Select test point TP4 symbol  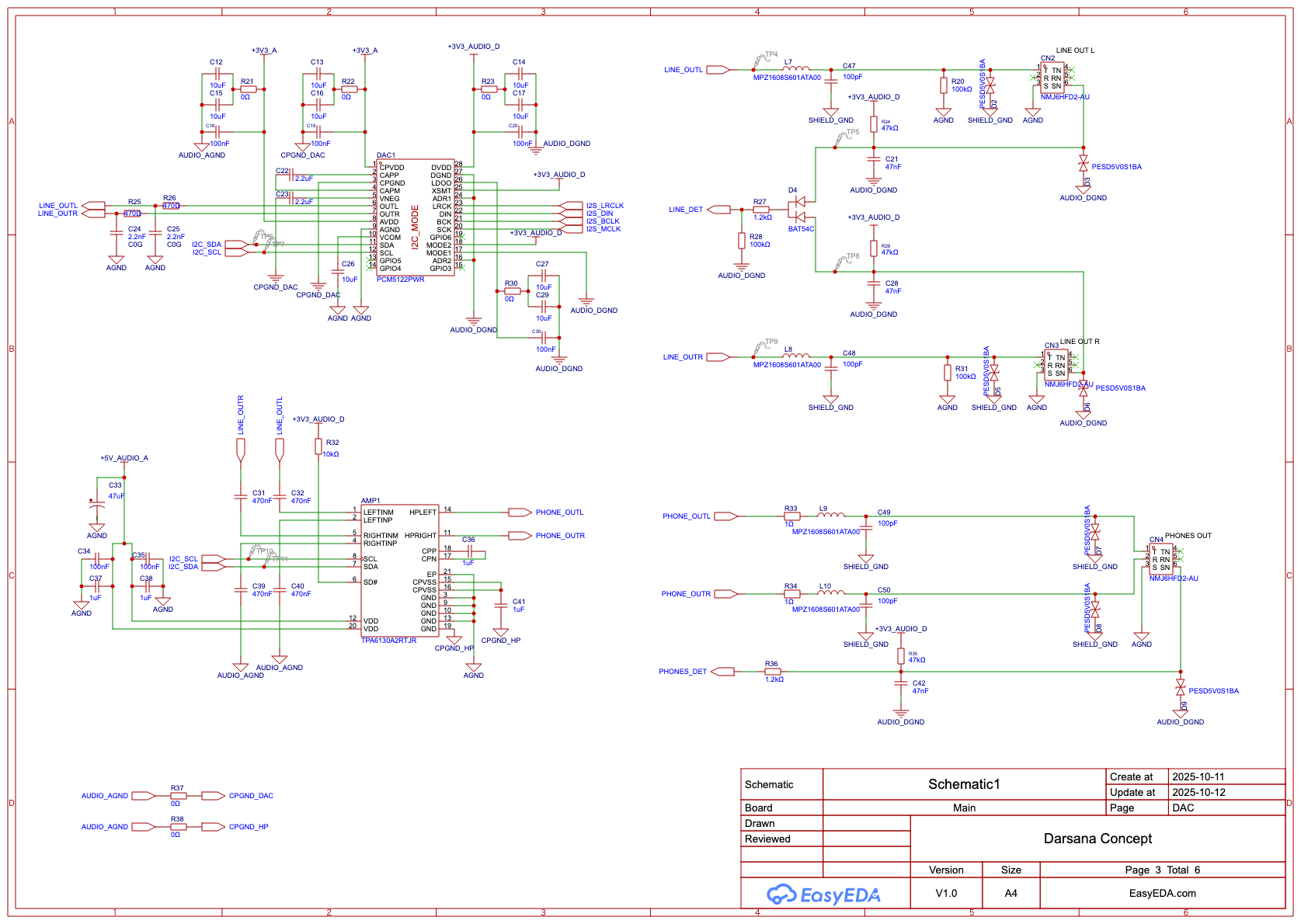pyautogui.click(x=760, y=57)
